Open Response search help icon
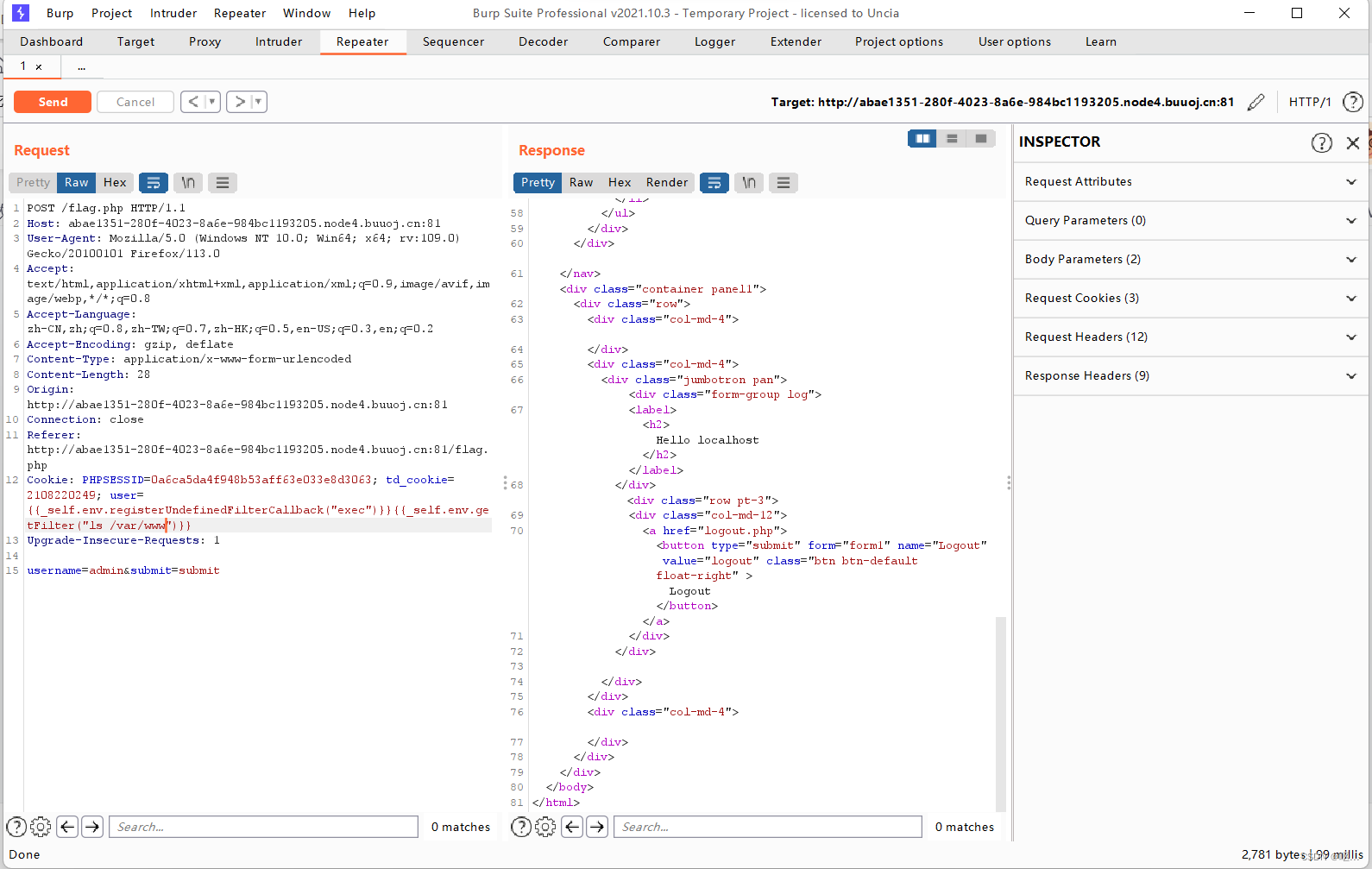The width and height of the screenshot is (1372, 869). [521, 827]
